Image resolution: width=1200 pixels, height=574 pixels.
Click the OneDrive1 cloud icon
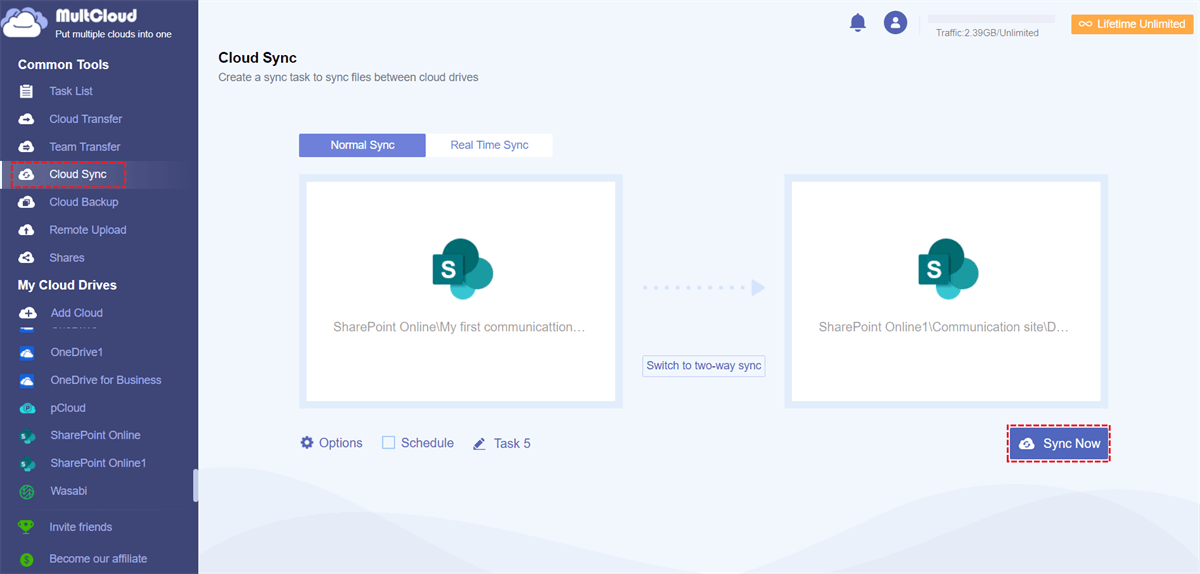point(28,353)
